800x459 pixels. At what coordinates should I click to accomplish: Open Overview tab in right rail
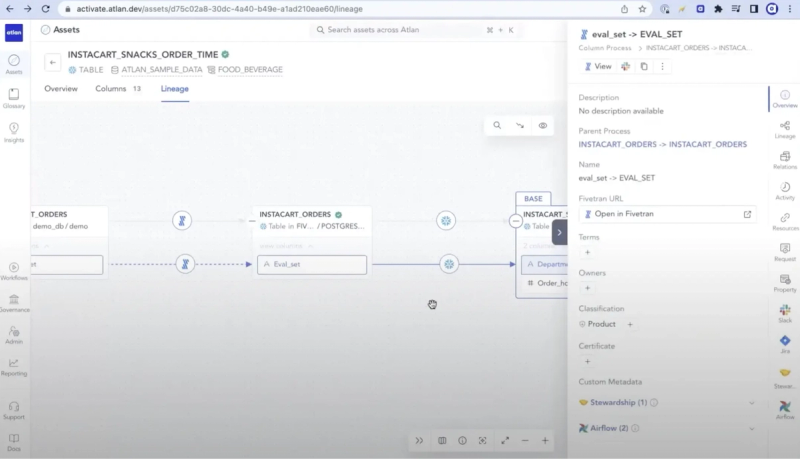tap(785, 99)
